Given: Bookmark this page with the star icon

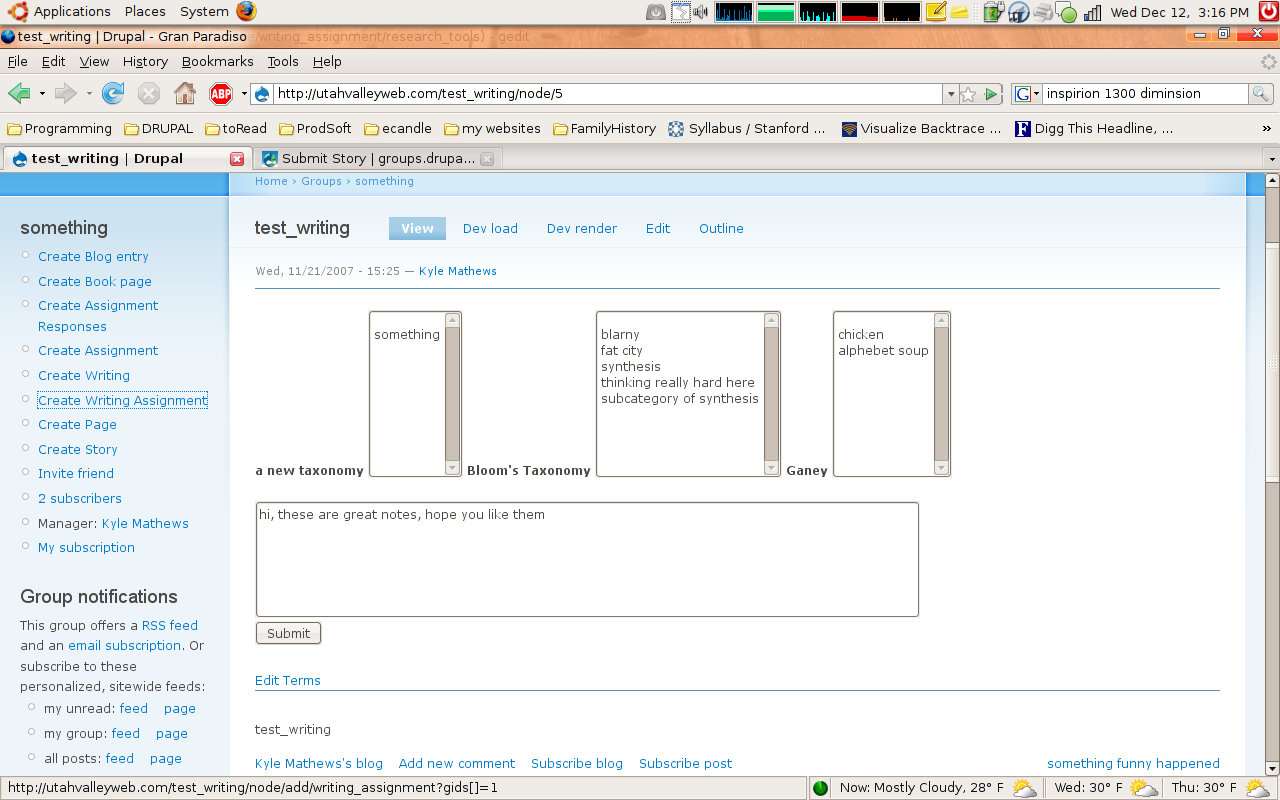Looking at the screenshot, I should [968, 94].
